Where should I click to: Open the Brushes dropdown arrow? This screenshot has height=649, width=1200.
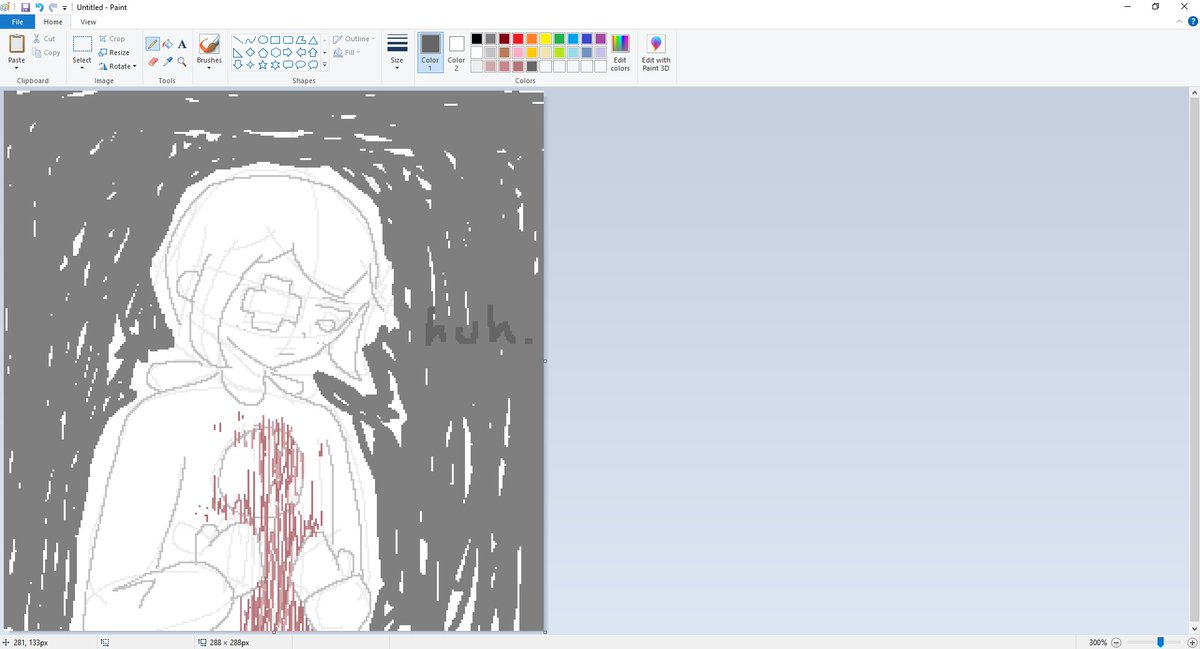209,68
